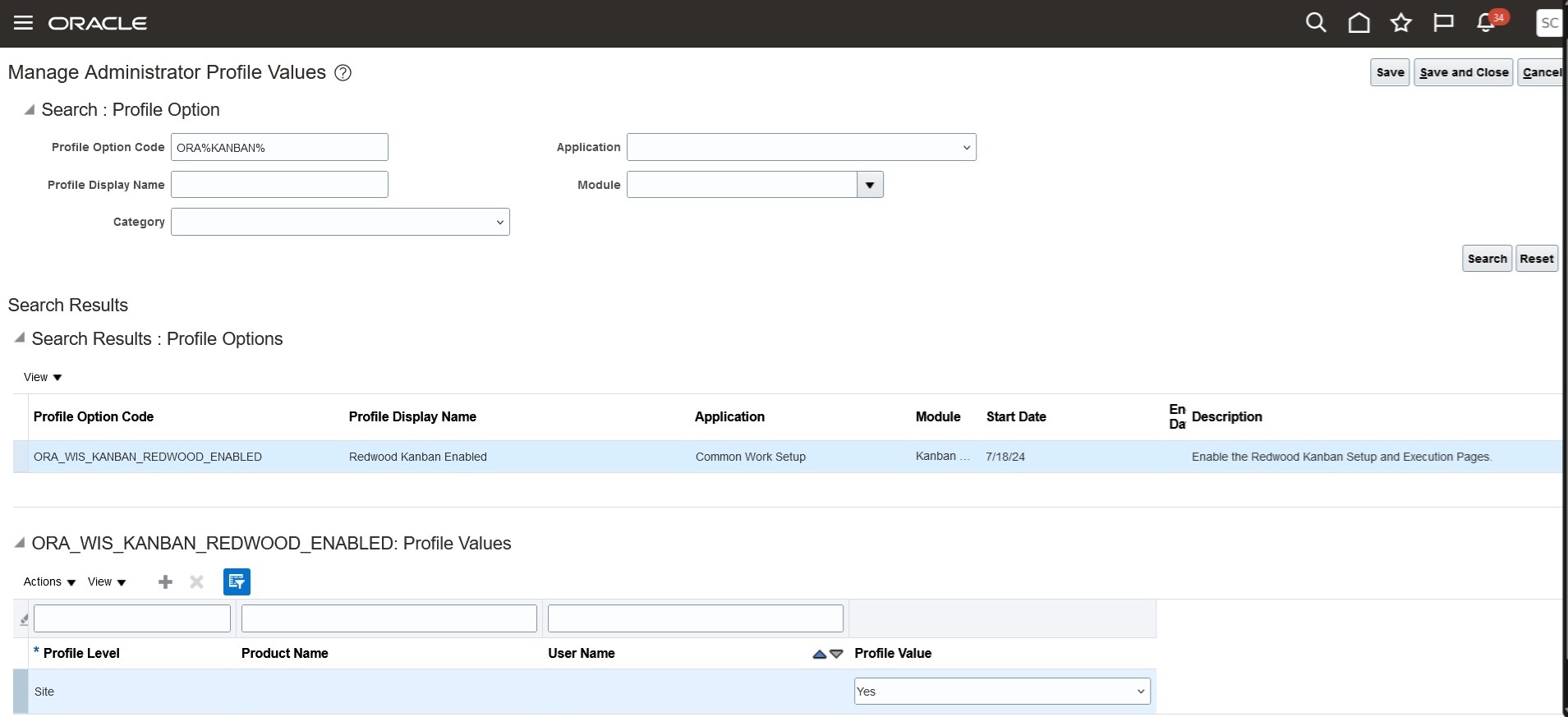Click Profile Level filter field
The width and height of the screenshot is (1568, 717).
coord(132,618)
